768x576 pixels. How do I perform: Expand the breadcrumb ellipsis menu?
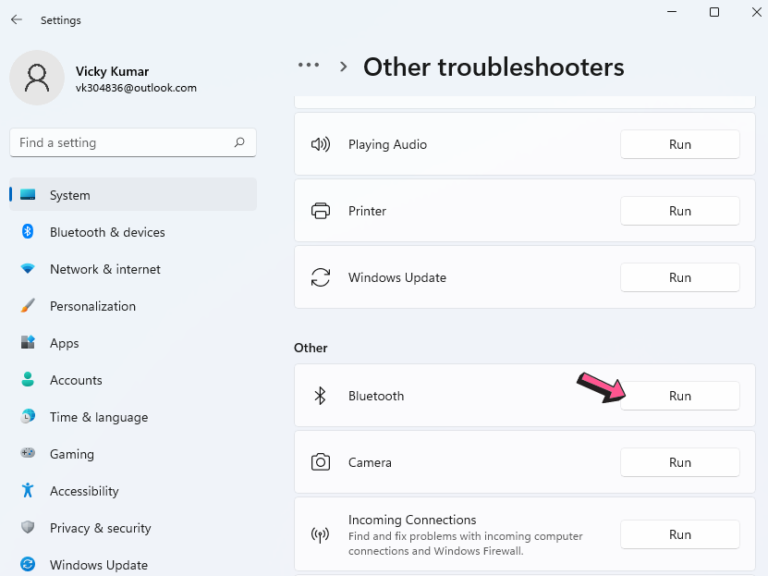tap(309, 66)
